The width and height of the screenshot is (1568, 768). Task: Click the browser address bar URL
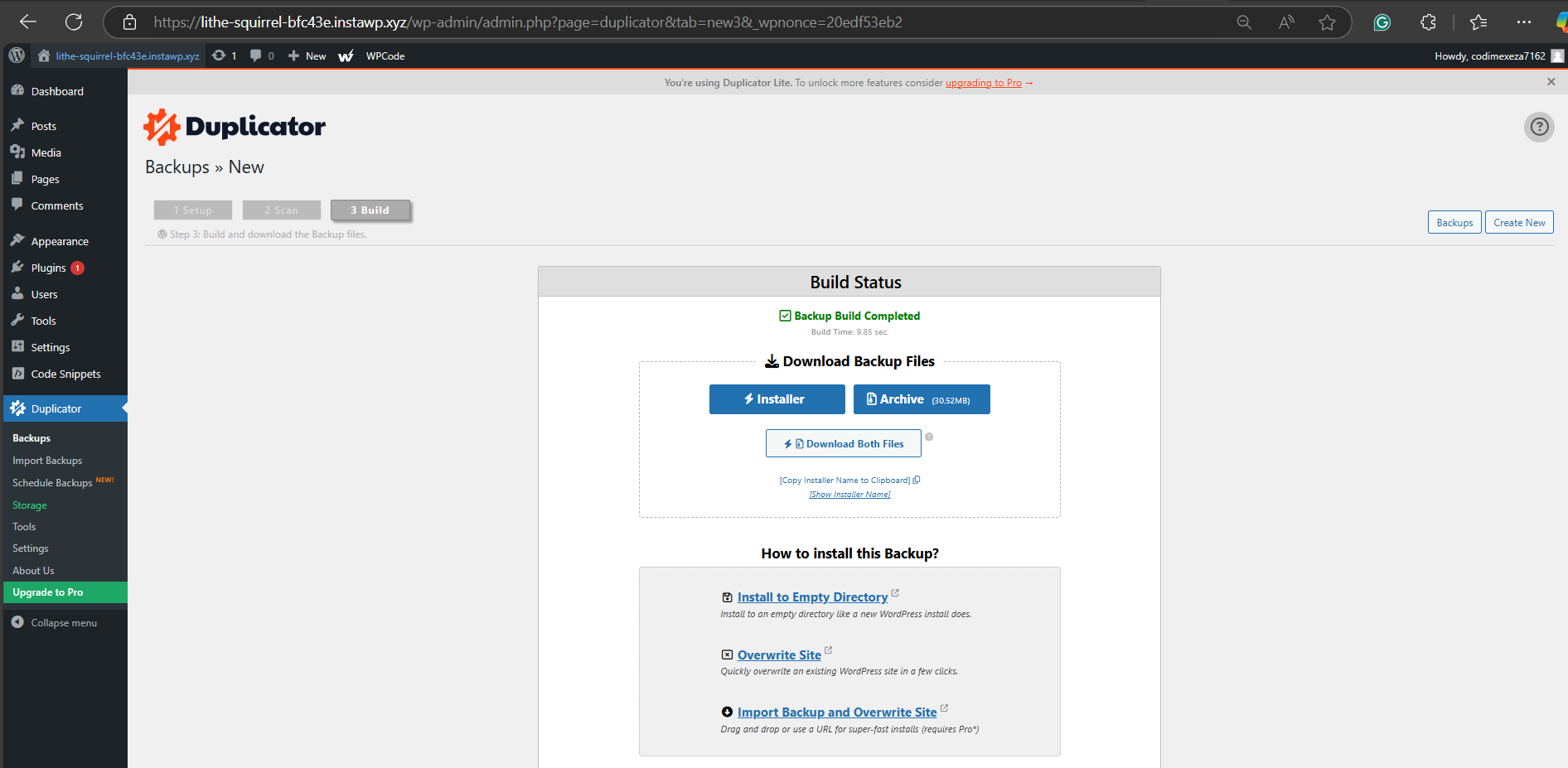tap(528, 22)
